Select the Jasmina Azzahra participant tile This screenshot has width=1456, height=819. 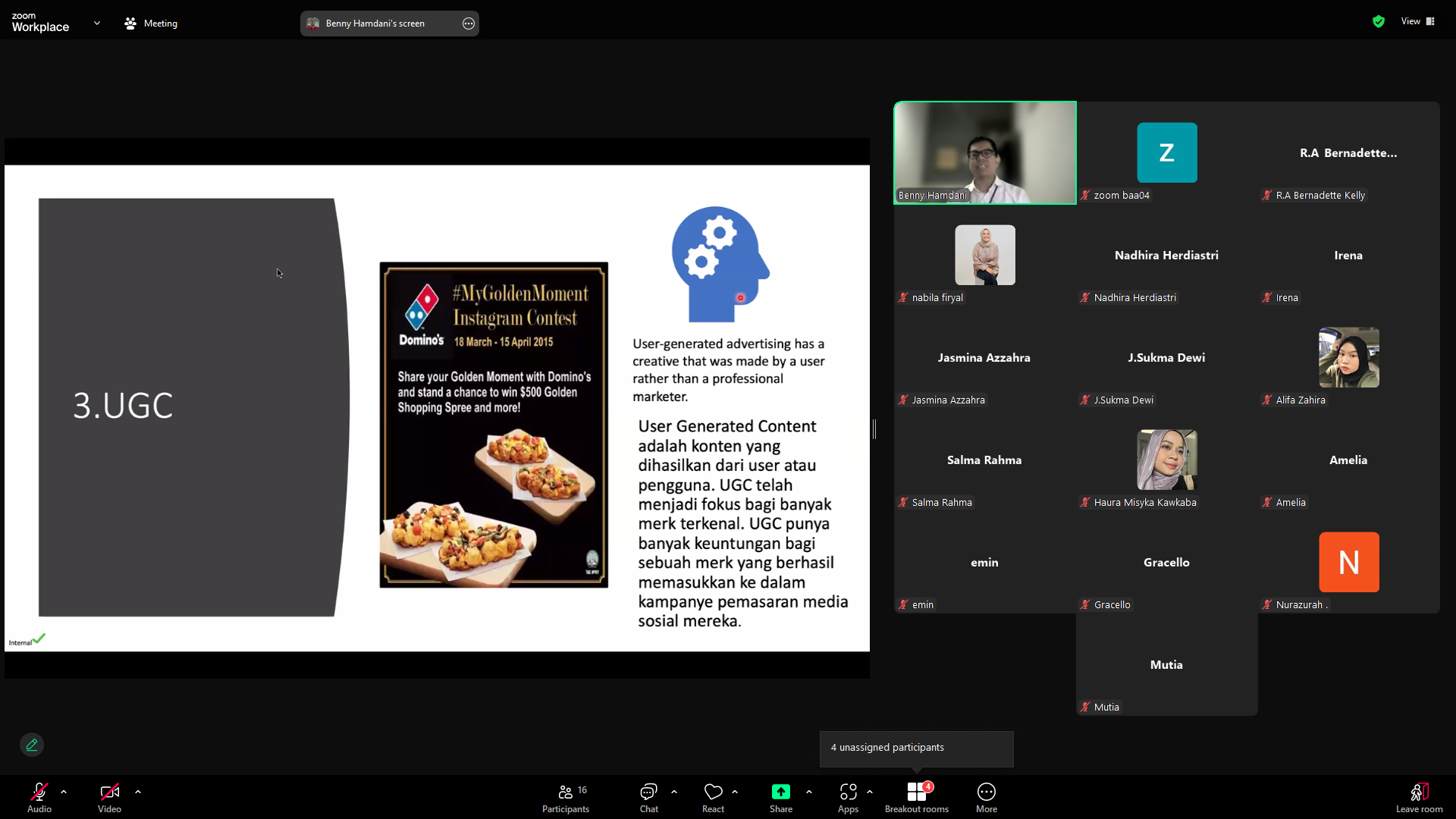coord(985,357)
